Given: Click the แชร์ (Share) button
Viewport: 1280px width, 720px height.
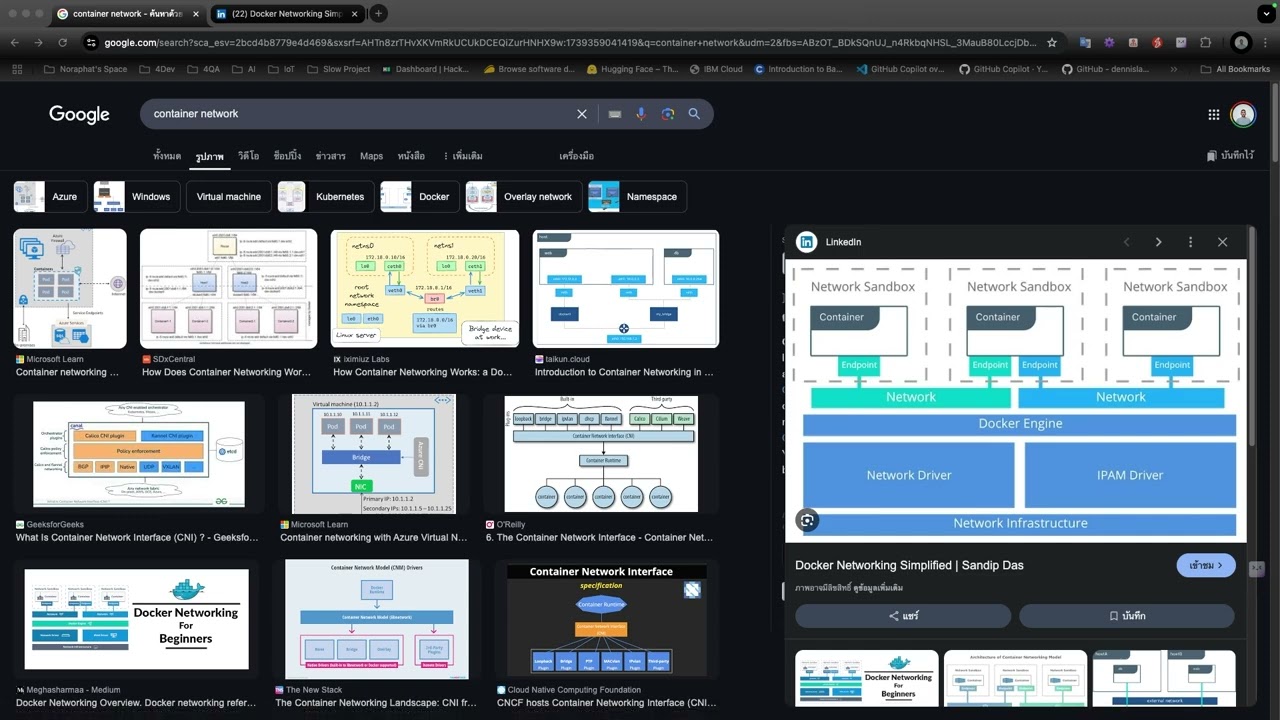Looking at the screenshot, I should 903,616.
